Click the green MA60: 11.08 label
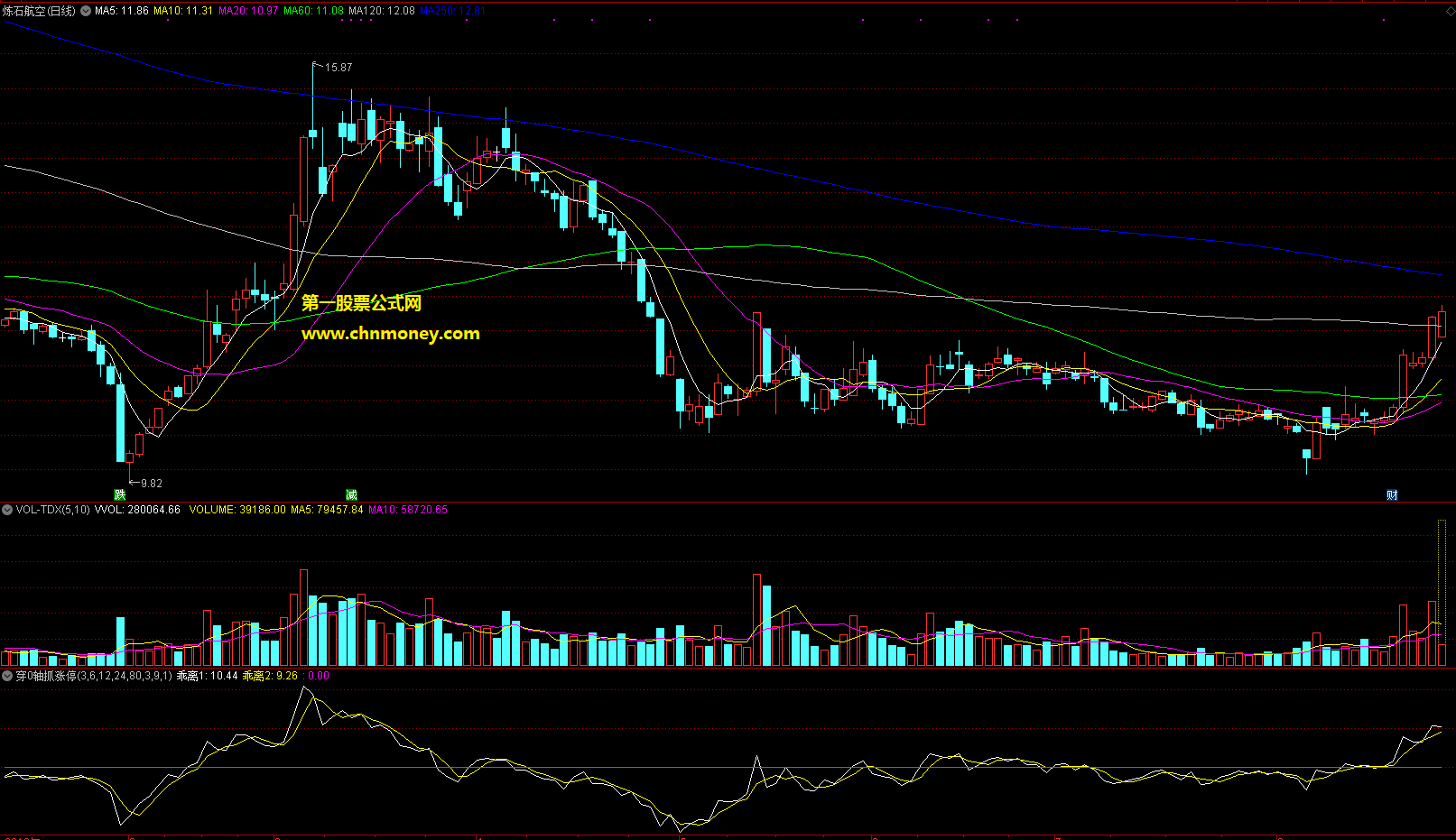The height and width of the screenshot is (840, 1456). pos(313,11)
